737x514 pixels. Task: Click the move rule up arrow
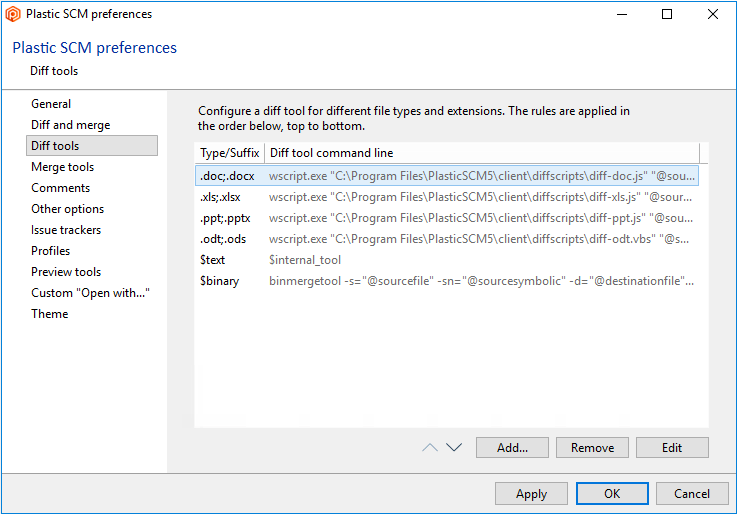430,448
